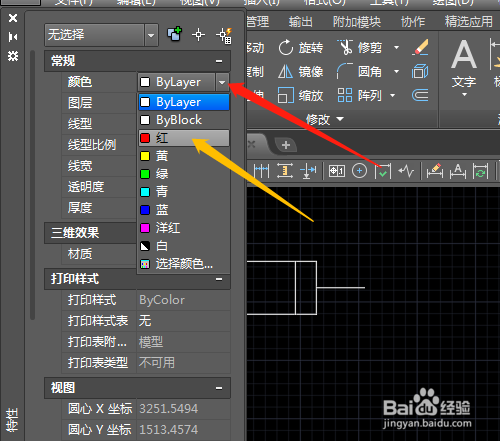Collapse the 打印样式 section
The height and width of the screenshot is (441, 500).
[219, 279]
